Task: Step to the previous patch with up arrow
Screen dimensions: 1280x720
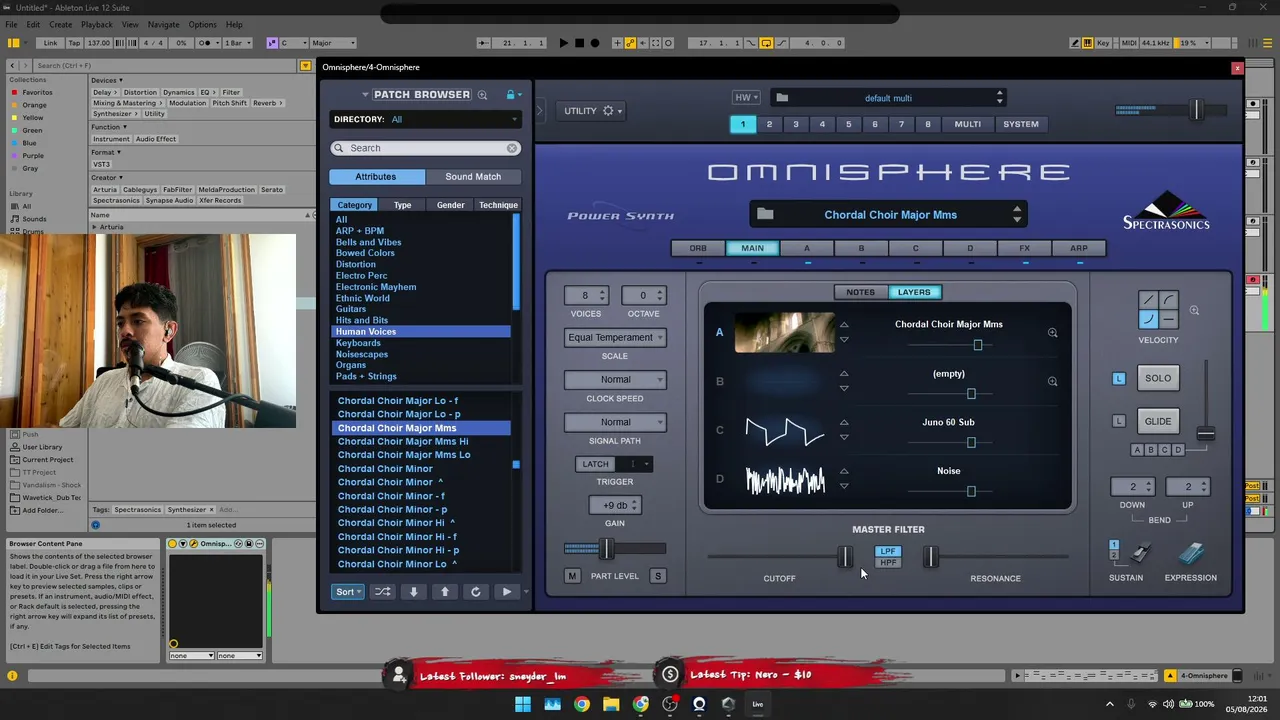Action: pyautogui.click(x=445, y=591)
